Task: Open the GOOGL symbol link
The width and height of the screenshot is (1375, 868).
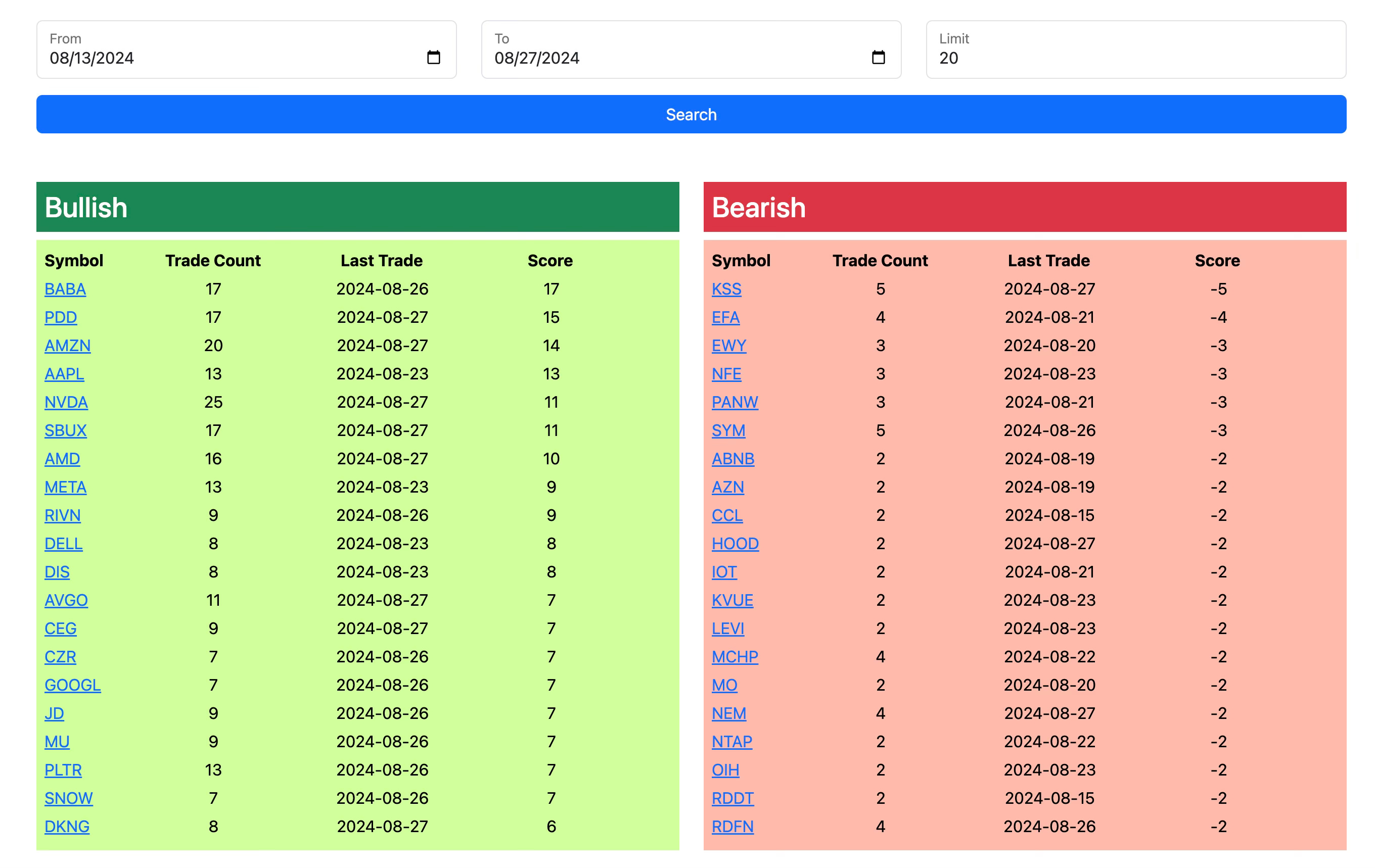Action: (72, 685)
